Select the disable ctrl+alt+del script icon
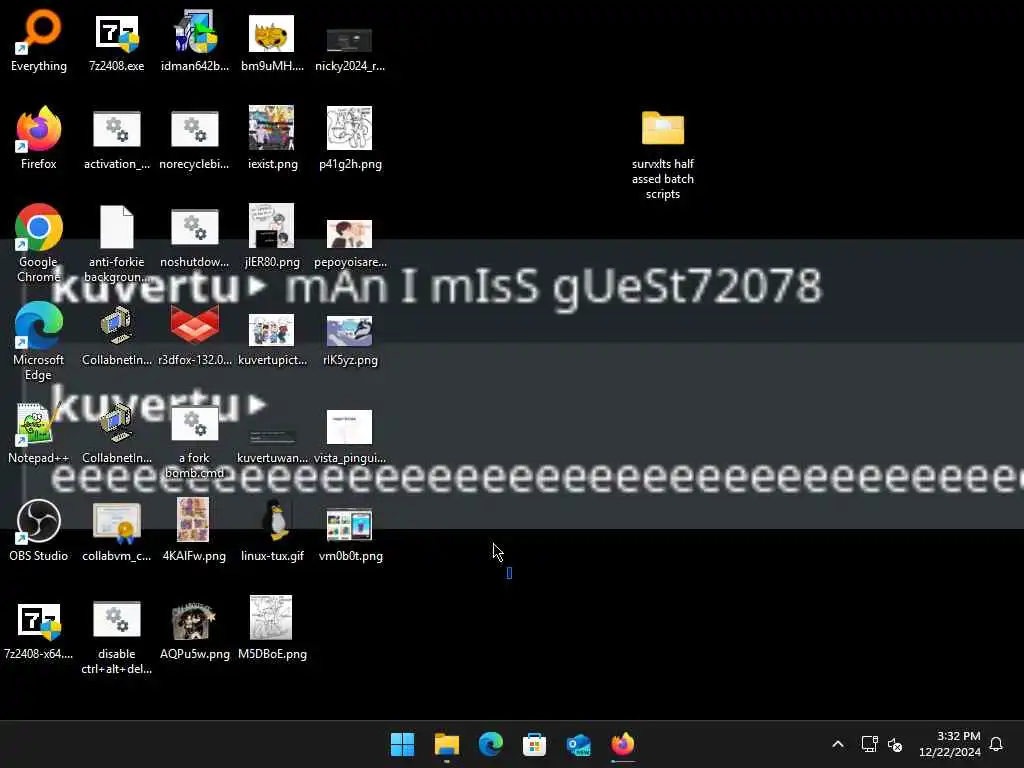This screenshot has width=1024, height=768. pyautogui.click(x=116, y=635)
